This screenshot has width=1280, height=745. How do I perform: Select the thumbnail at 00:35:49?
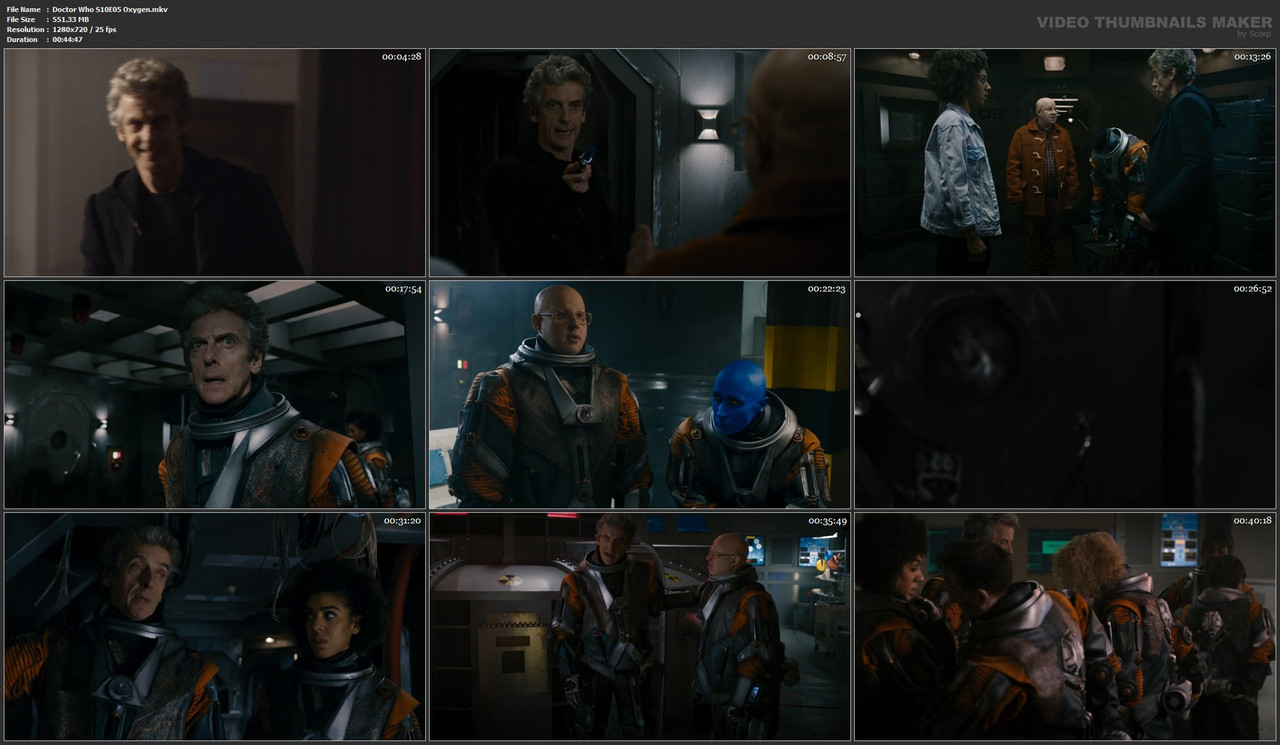point(640,626)
